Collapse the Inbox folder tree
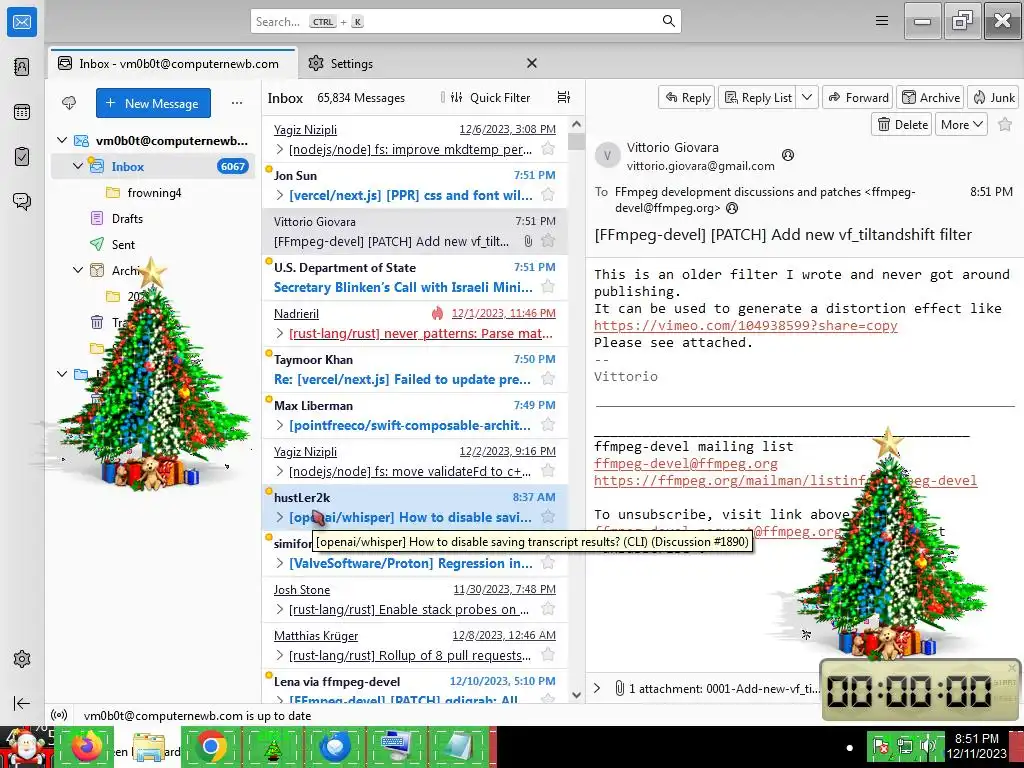Viewport: 1024px width, 768px height. click(x=78, y=166)
